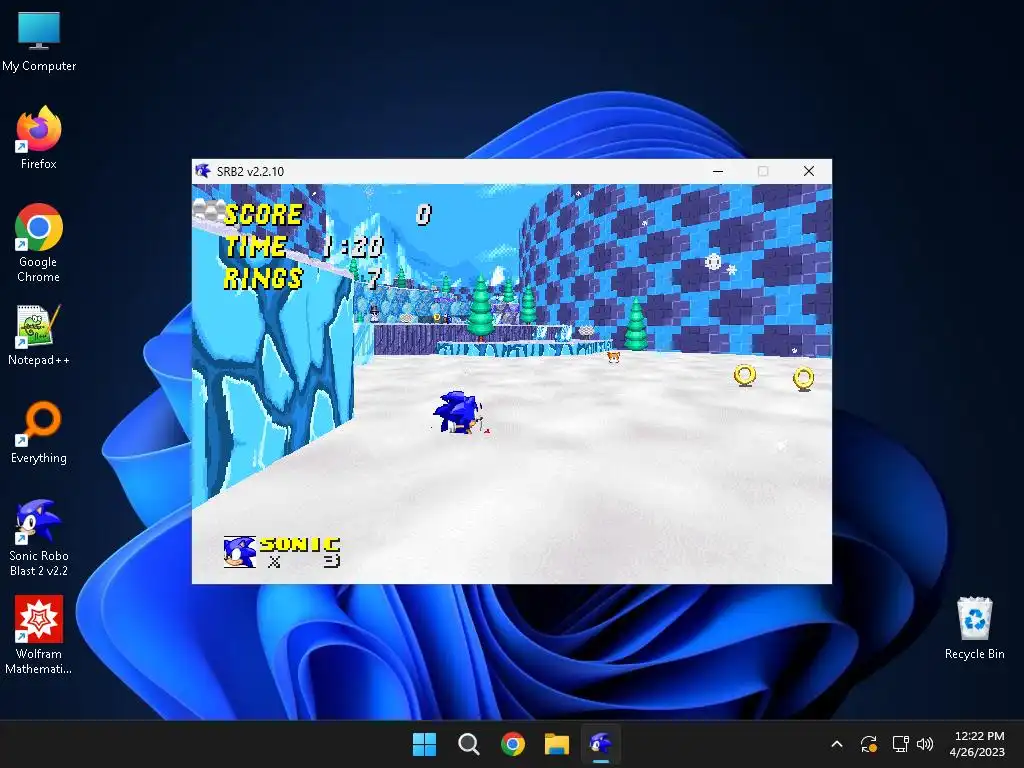Image resolution: width=1024 pixels, height=768 pixels.
Task: Select the Recycle Bin desktop icon
Action: [x=974, y=628]
